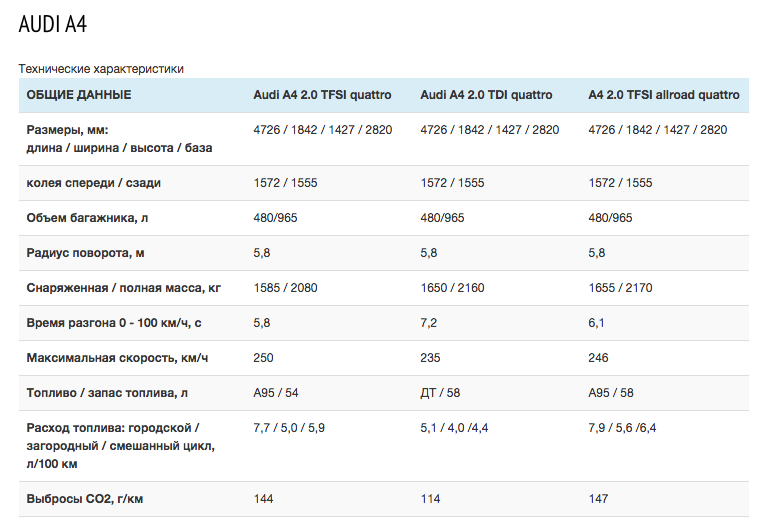Image resolution: width=763 pixels, height=521 pixels.
Task: Click consumption value '5,1 / 4,0 /4,4'
Action: click(454, 428)
